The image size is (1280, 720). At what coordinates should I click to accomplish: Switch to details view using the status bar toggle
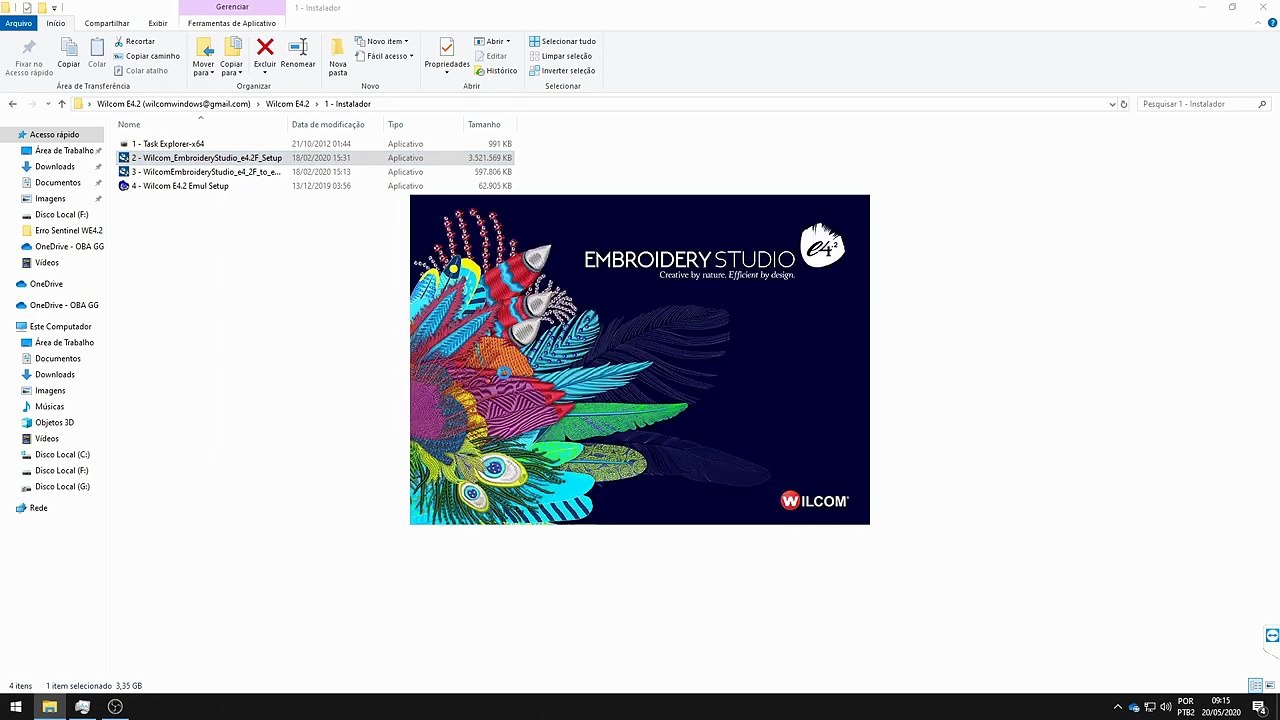click(x=1255, y=686)
